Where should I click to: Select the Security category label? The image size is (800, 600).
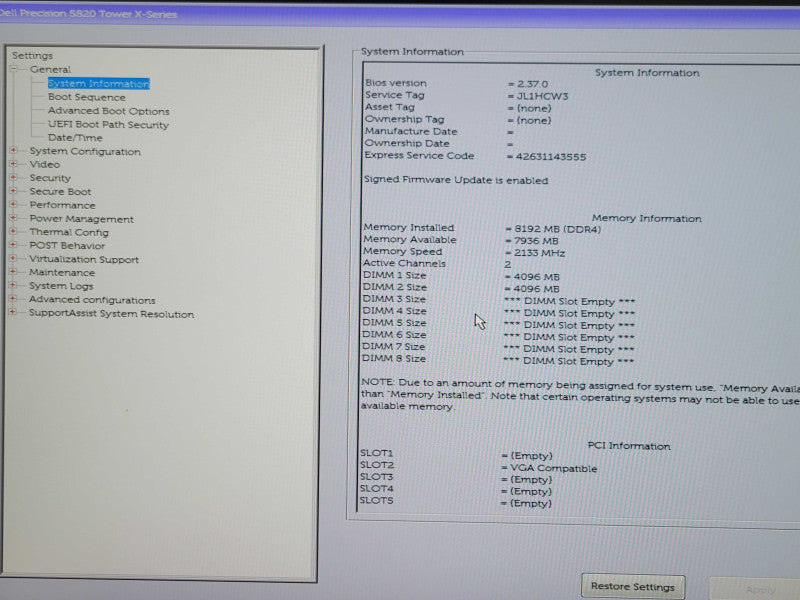(50, 178)
